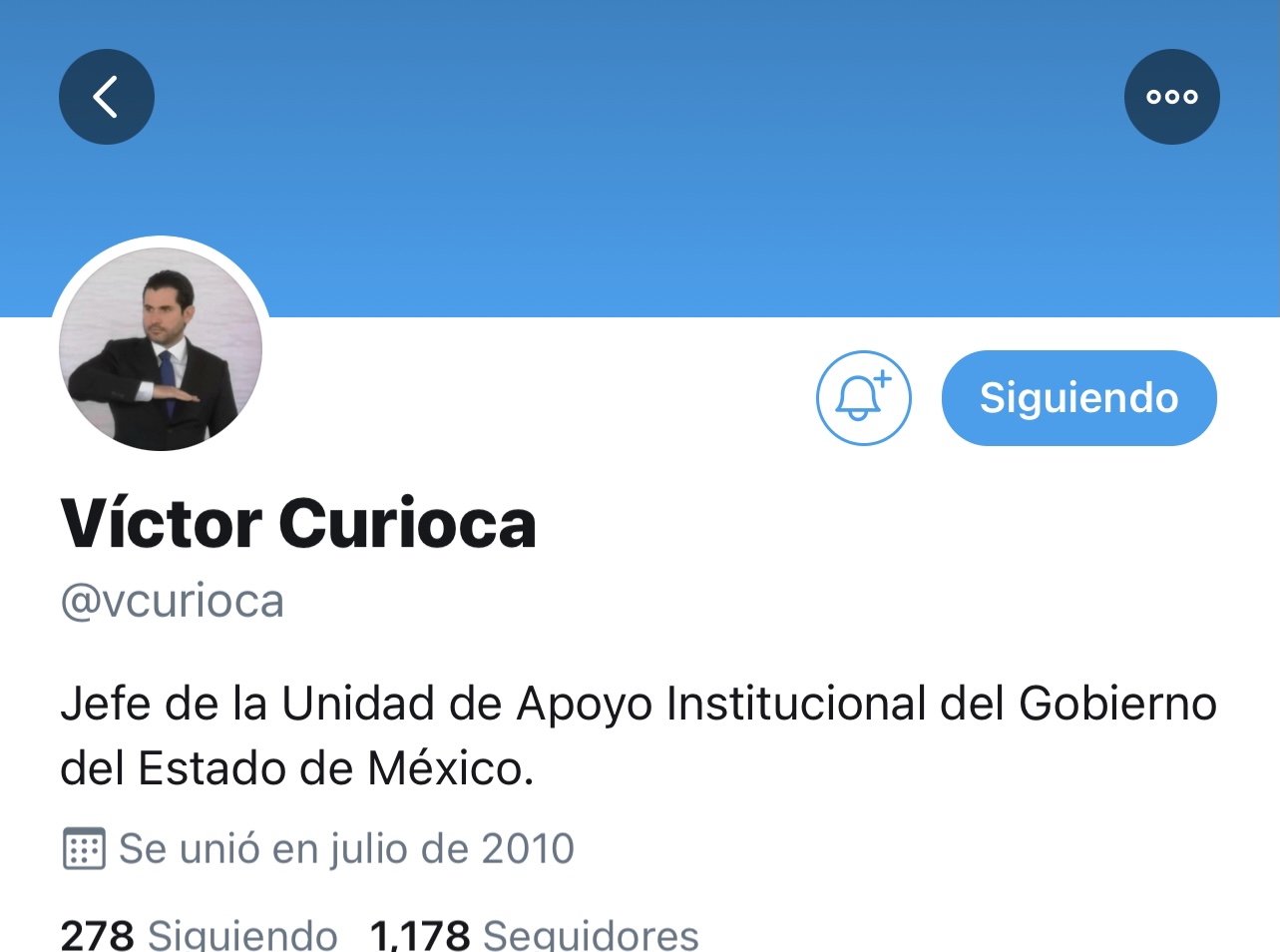Tap the plus sign on the bell icon
This screenshot has height=952, width=1280.
882,378
